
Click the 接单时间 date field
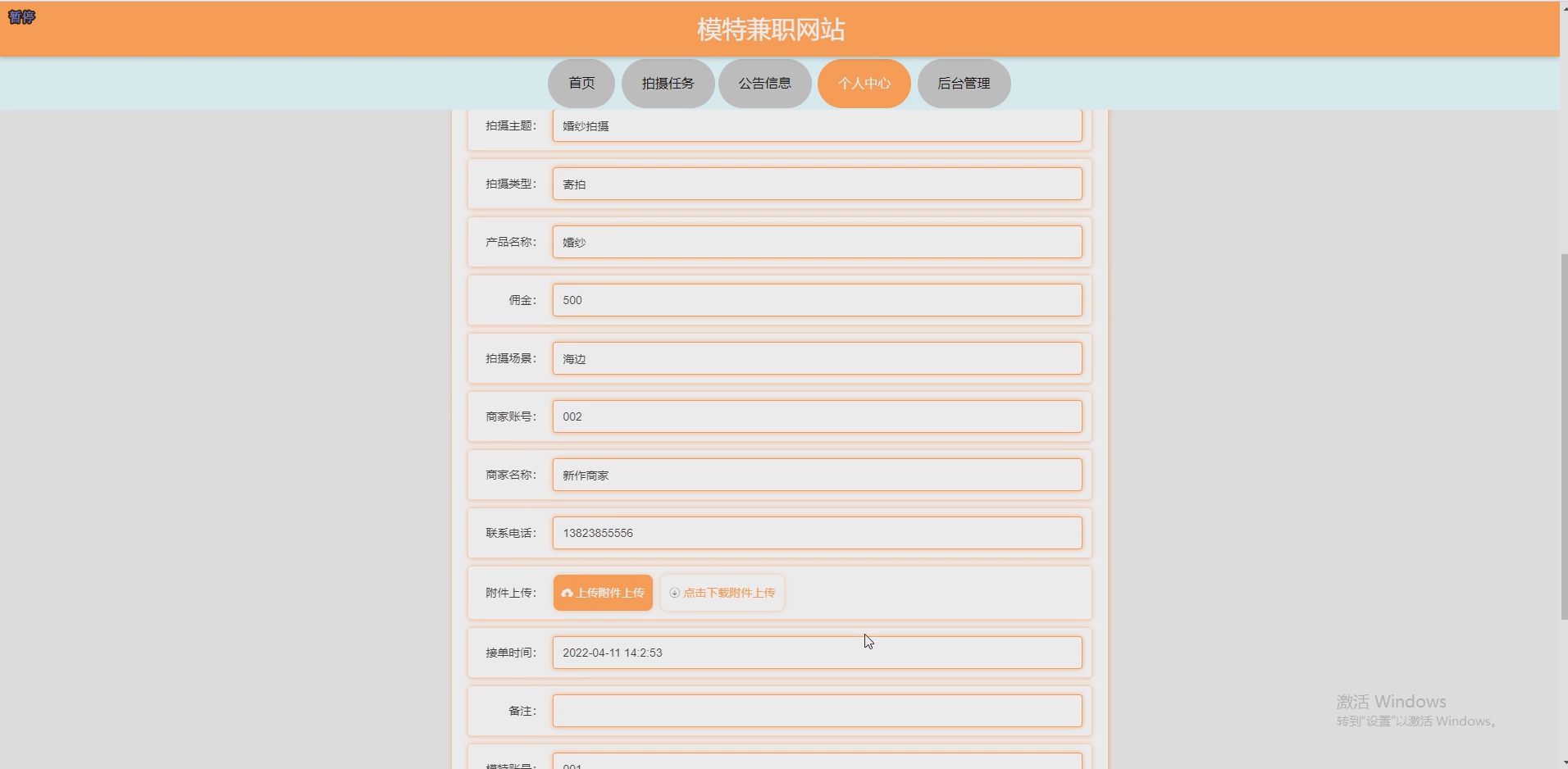[x=817, y=653]
